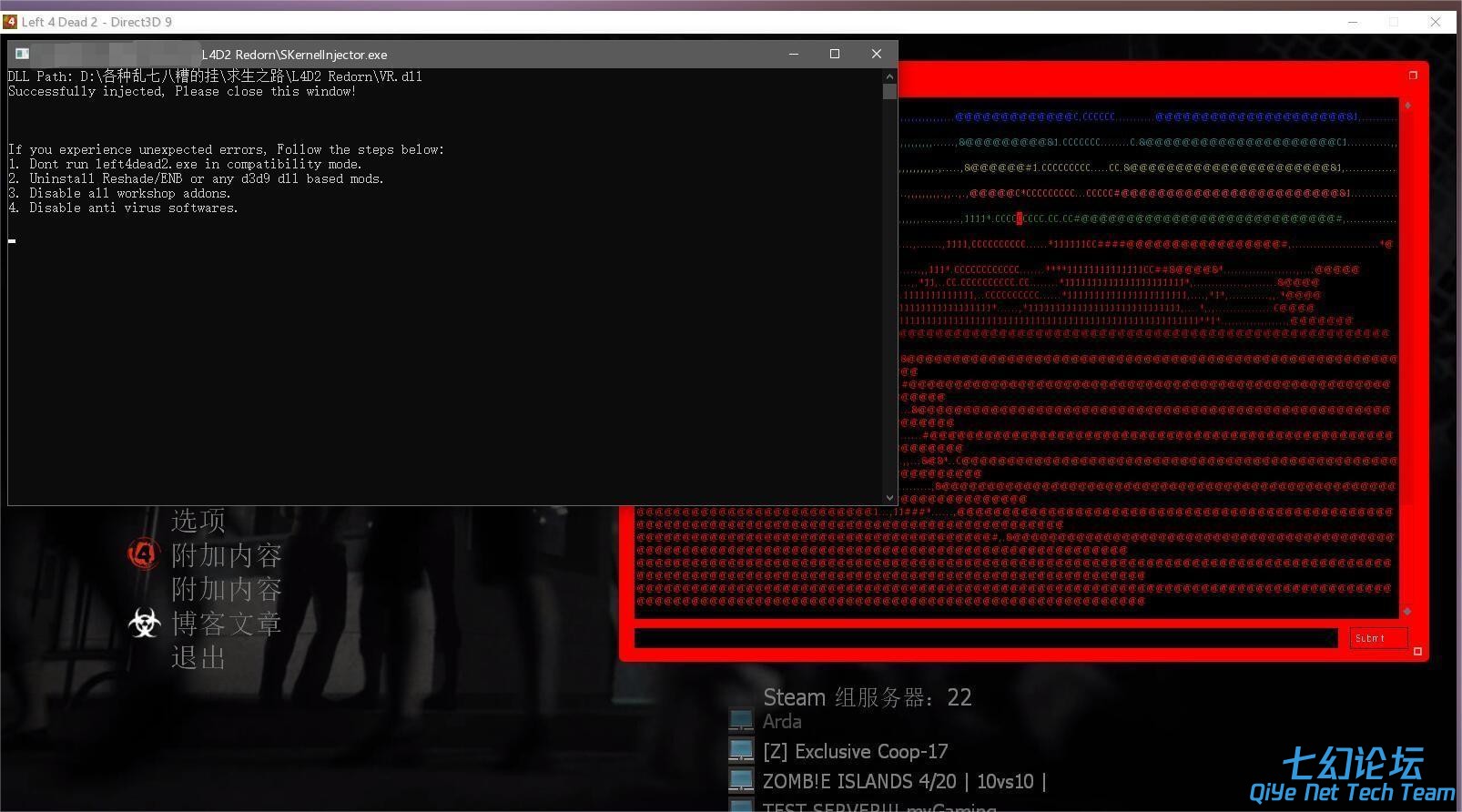Screen dimensions: 1462x812
Task: Open the first 附加内容 entry, next to the red 4 icon
Action: tap(227, 554)
